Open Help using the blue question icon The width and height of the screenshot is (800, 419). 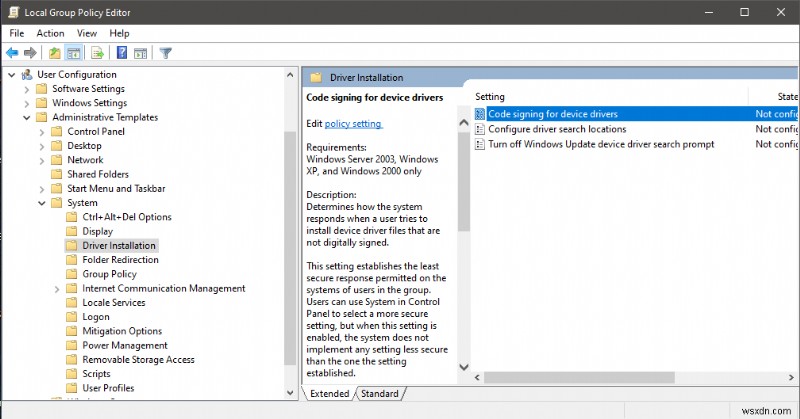121,53
